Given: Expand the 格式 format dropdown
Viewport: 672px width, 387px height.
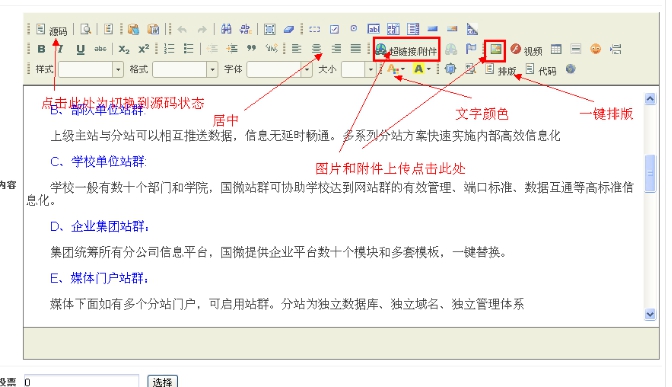Looking at the screenshot, I should point(212,69).
